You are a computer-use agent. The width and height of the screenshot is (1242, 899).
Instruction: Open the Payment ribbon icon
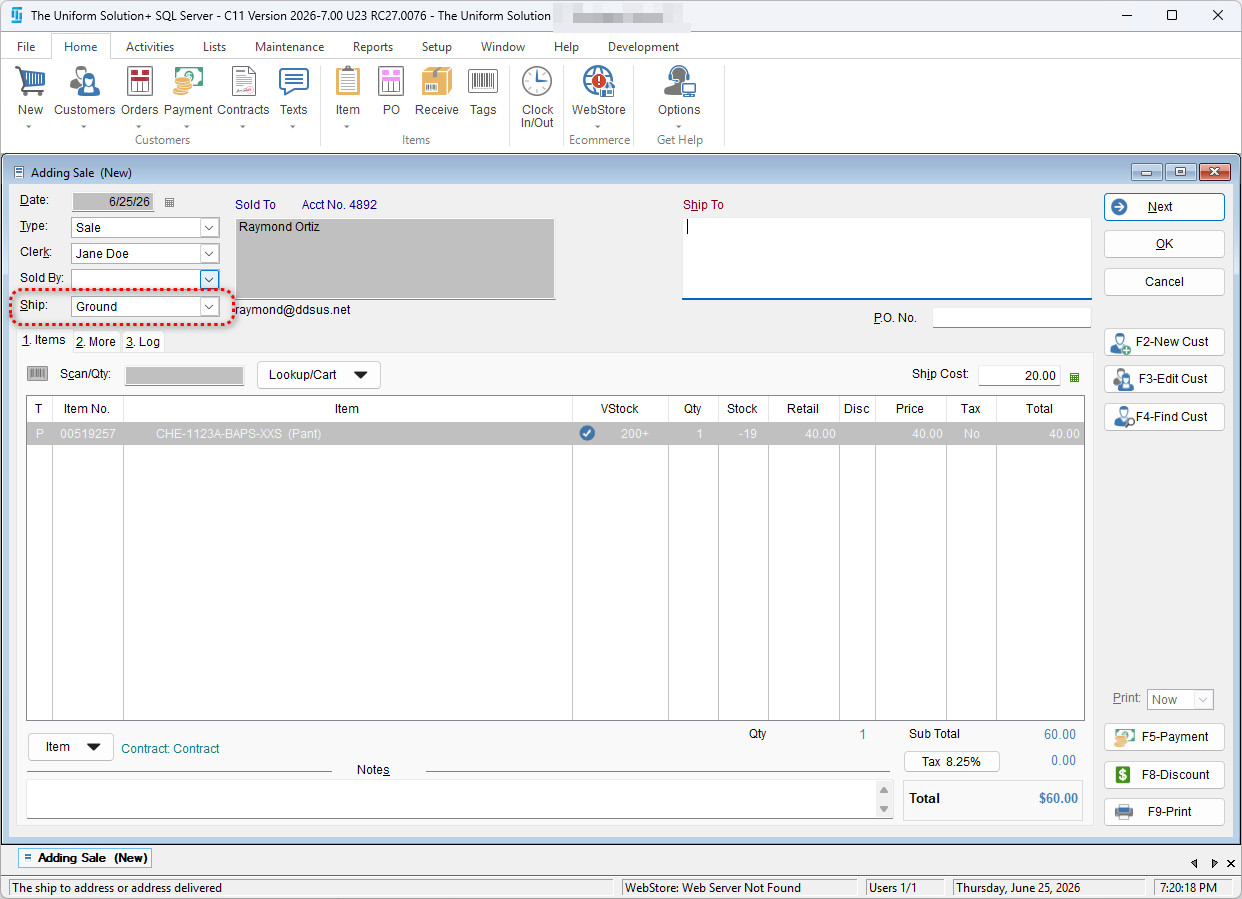point(188,82)
